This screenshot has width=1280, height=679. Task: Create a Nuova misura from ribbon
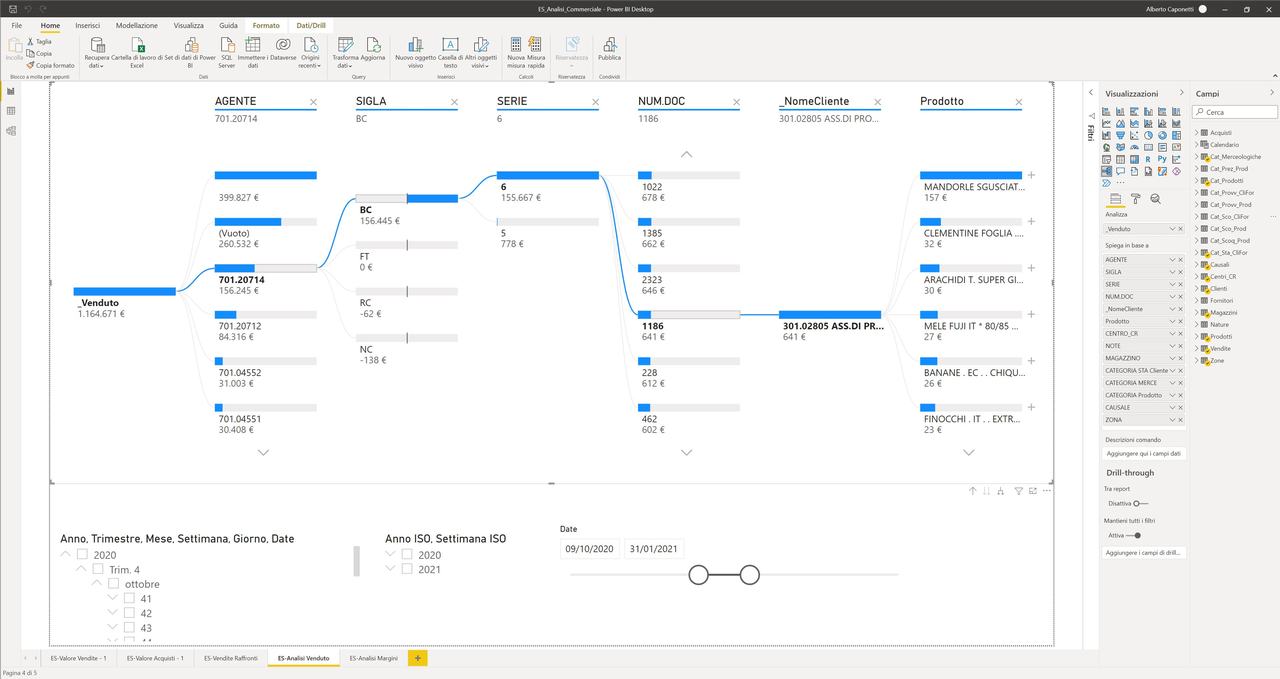pos(515,46)
